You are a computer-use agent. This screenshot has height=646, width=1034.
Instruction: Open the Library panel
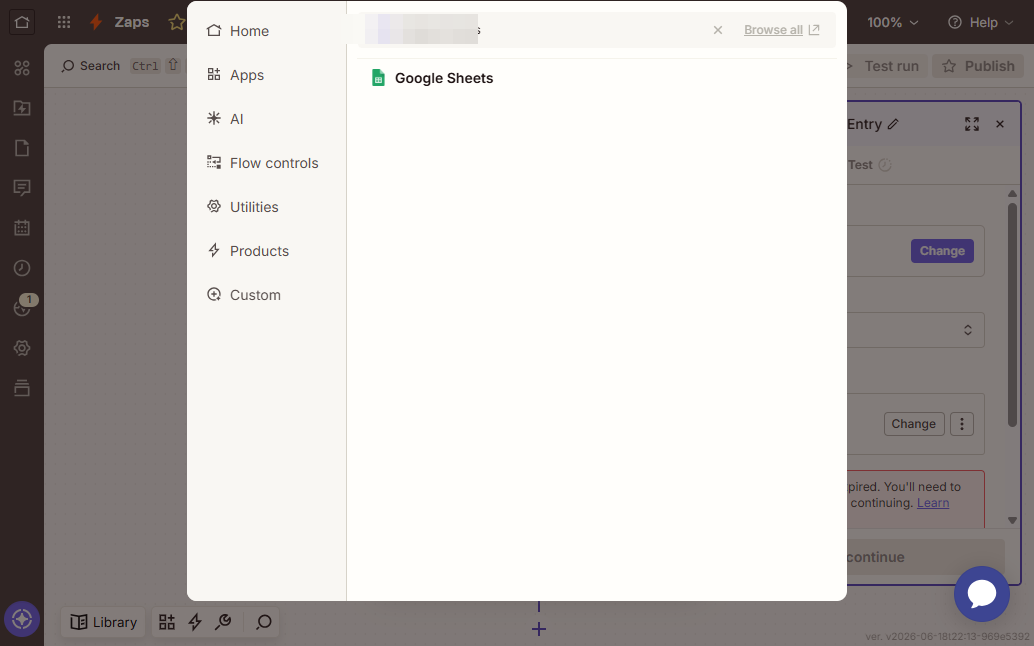(x=104, y=622)
